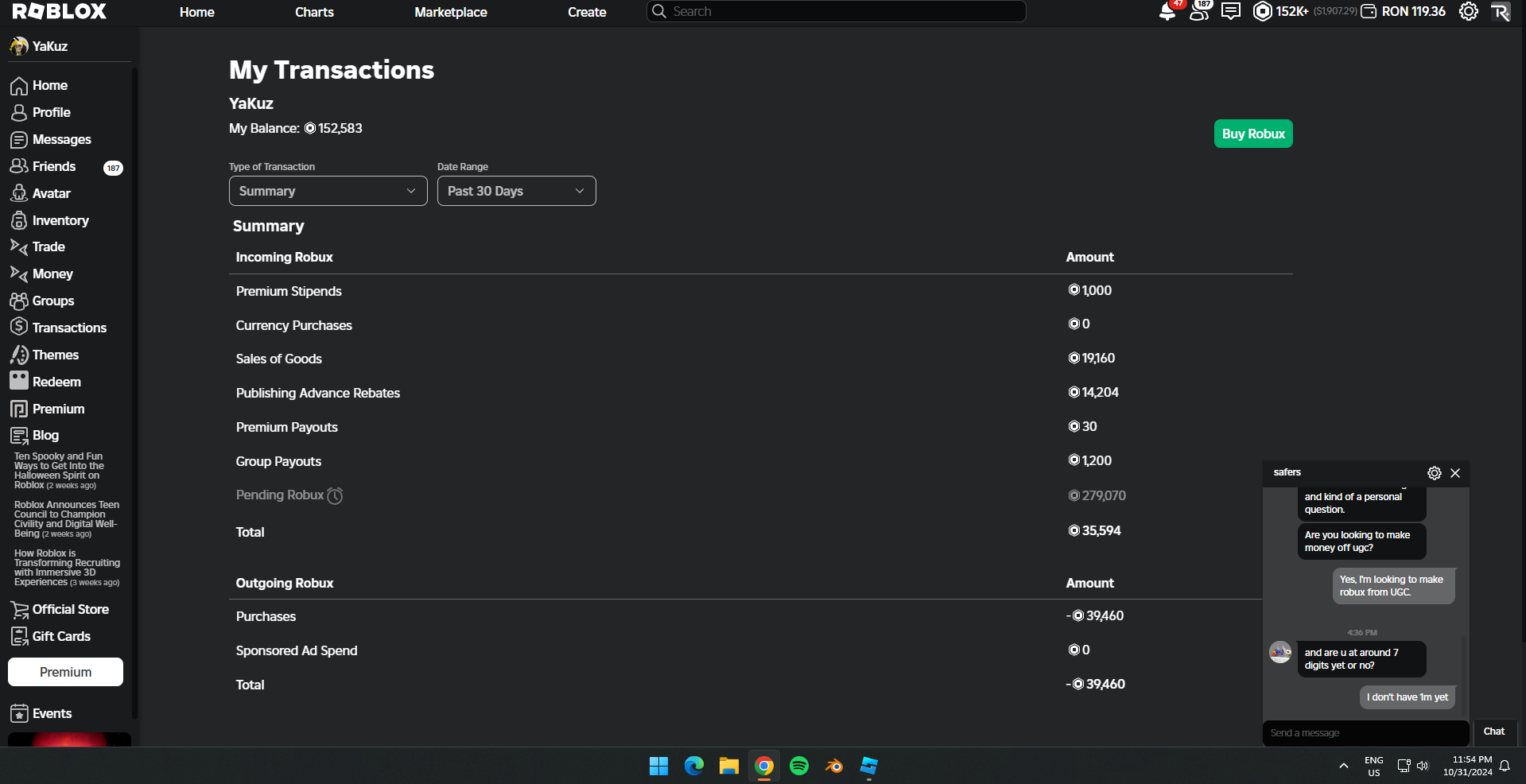Open the notifications bell icon
The width and height of the screenshot is (1526, 784).
(x=1167, y=11)
